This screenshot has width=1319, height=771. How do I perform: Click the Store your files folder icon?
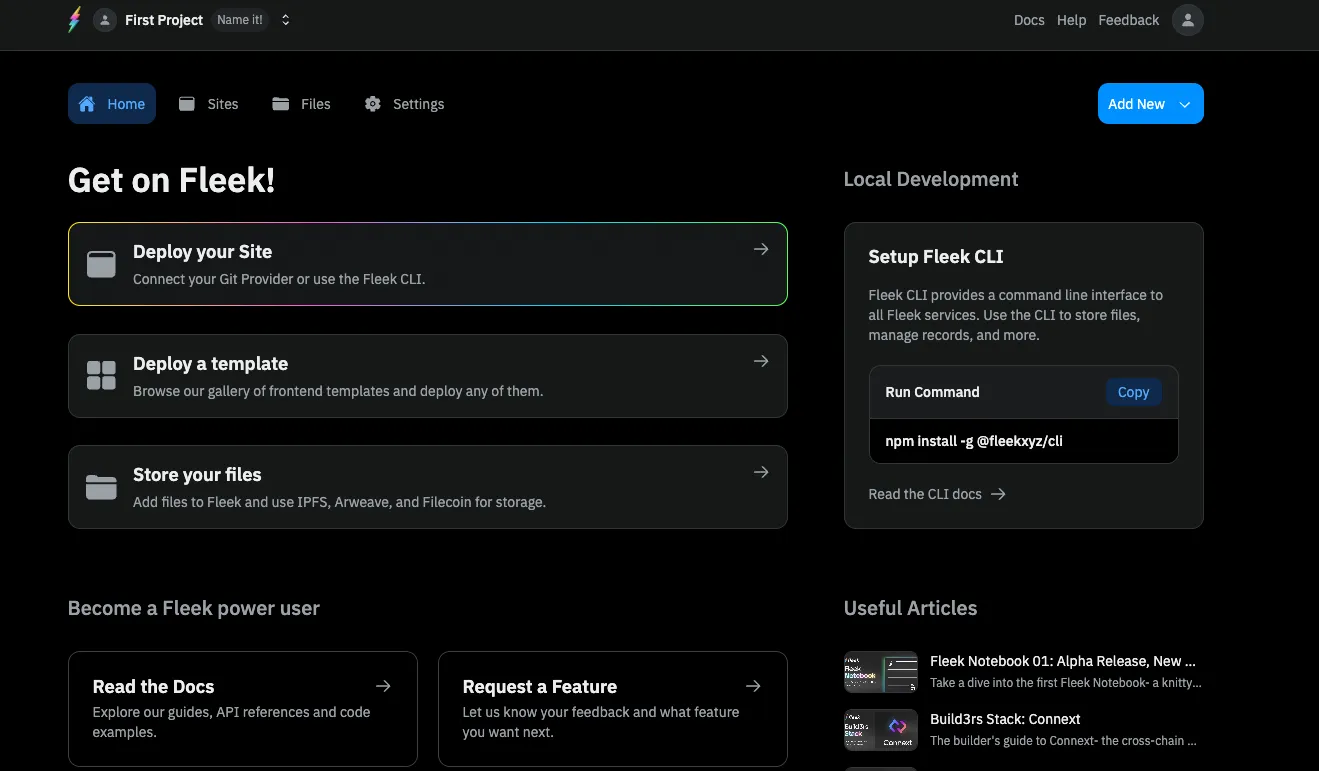click(101, 487)
